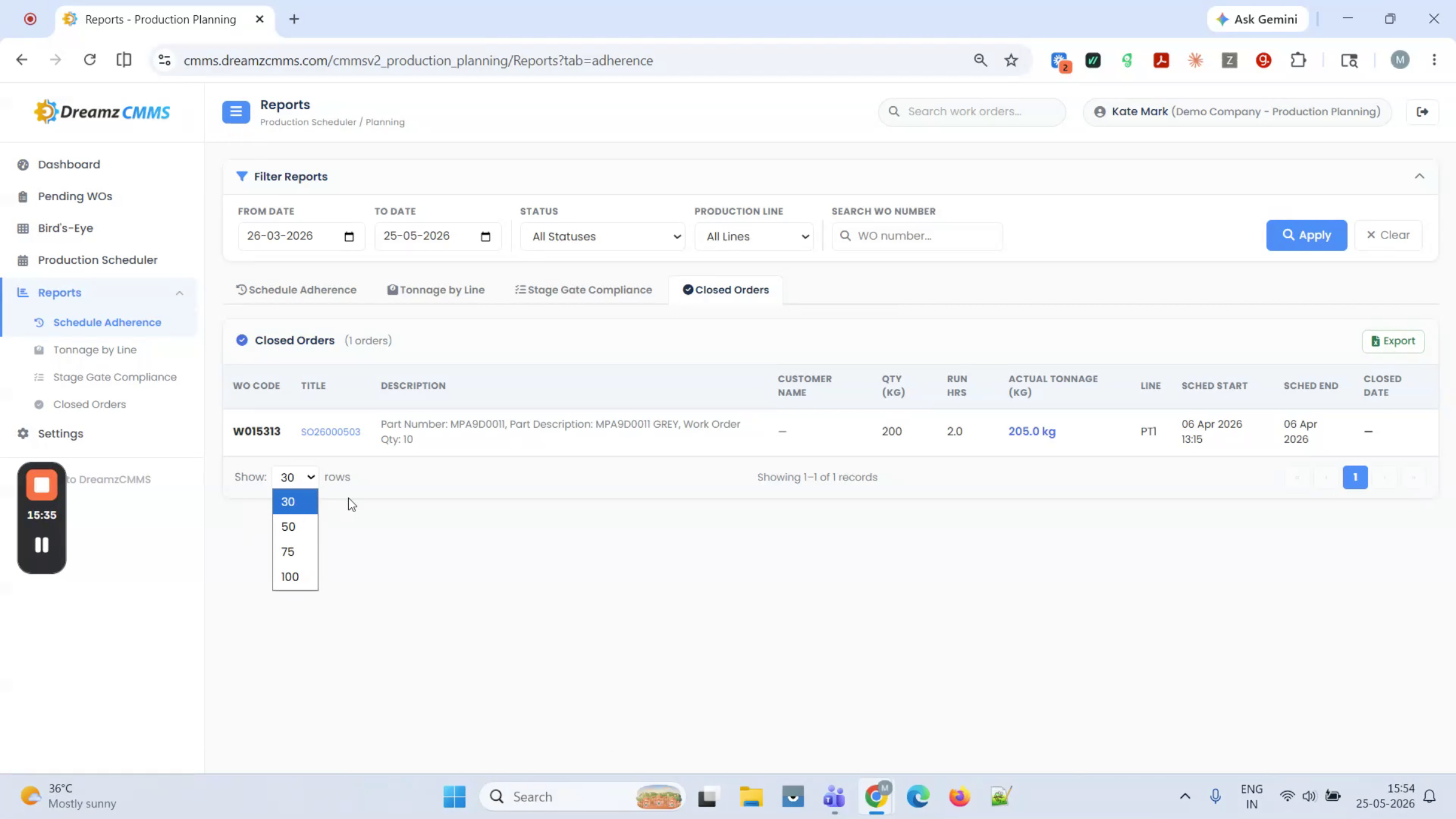Open the To Date calendar picker icon
The image size is (1456, 819).
[x=485, y=237]
